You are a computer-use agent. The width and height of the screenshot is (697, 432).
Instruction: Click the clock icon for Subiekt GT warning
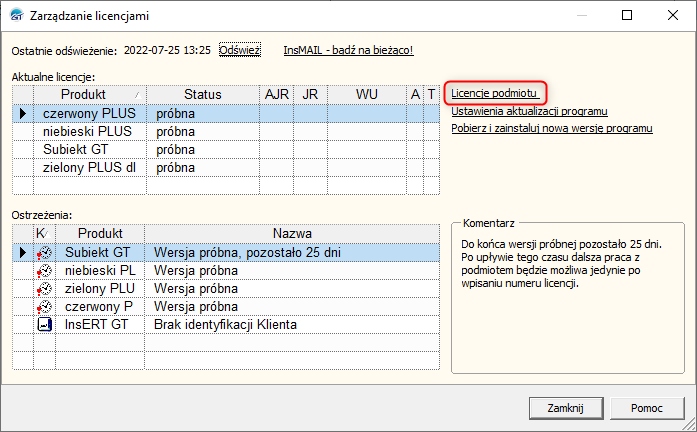tap(44, 253)
